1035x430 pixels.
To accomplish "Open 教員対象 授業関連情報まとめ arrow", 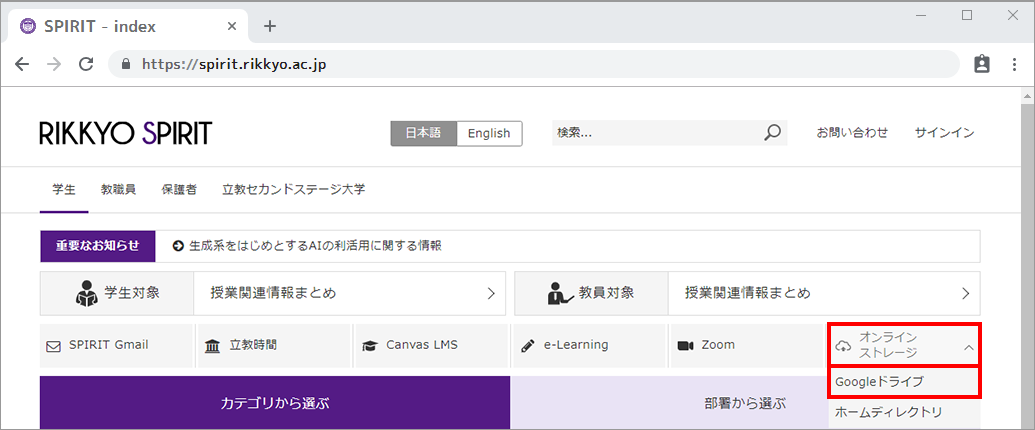I will 966,293.
